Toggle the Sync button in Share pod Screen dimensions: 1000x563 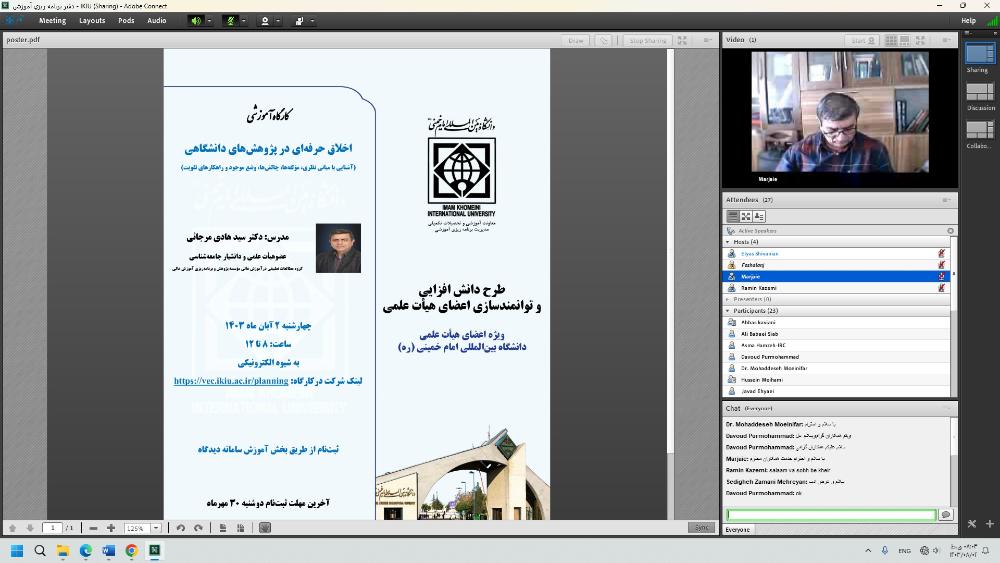(x=702, y=528)
